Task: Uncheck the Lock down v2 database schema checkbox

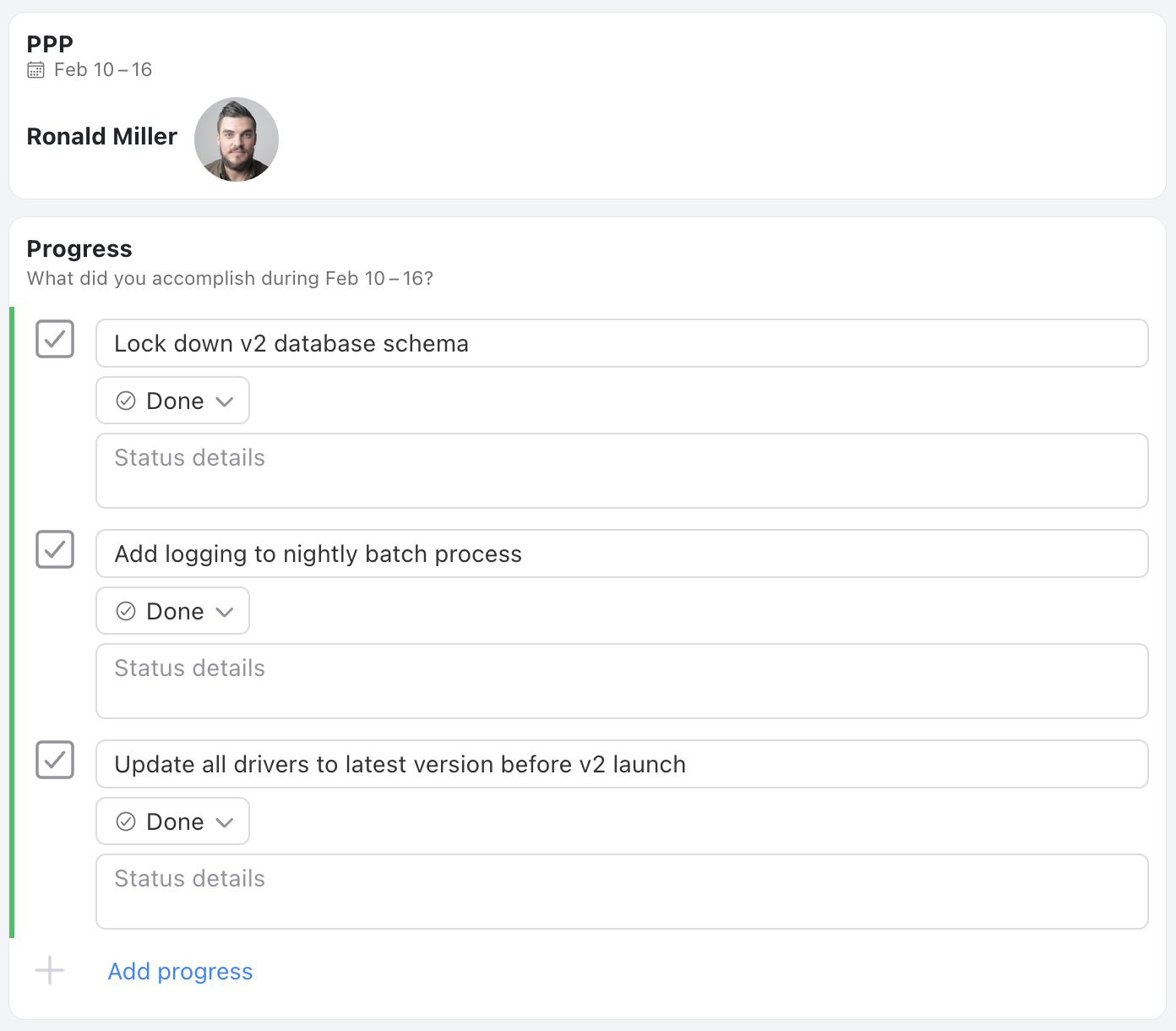Action: coord(55,339)
